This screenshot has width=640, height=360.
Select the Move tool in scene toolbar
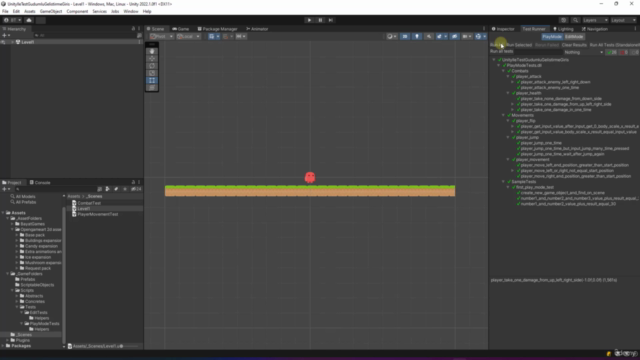tap(152, 59)
